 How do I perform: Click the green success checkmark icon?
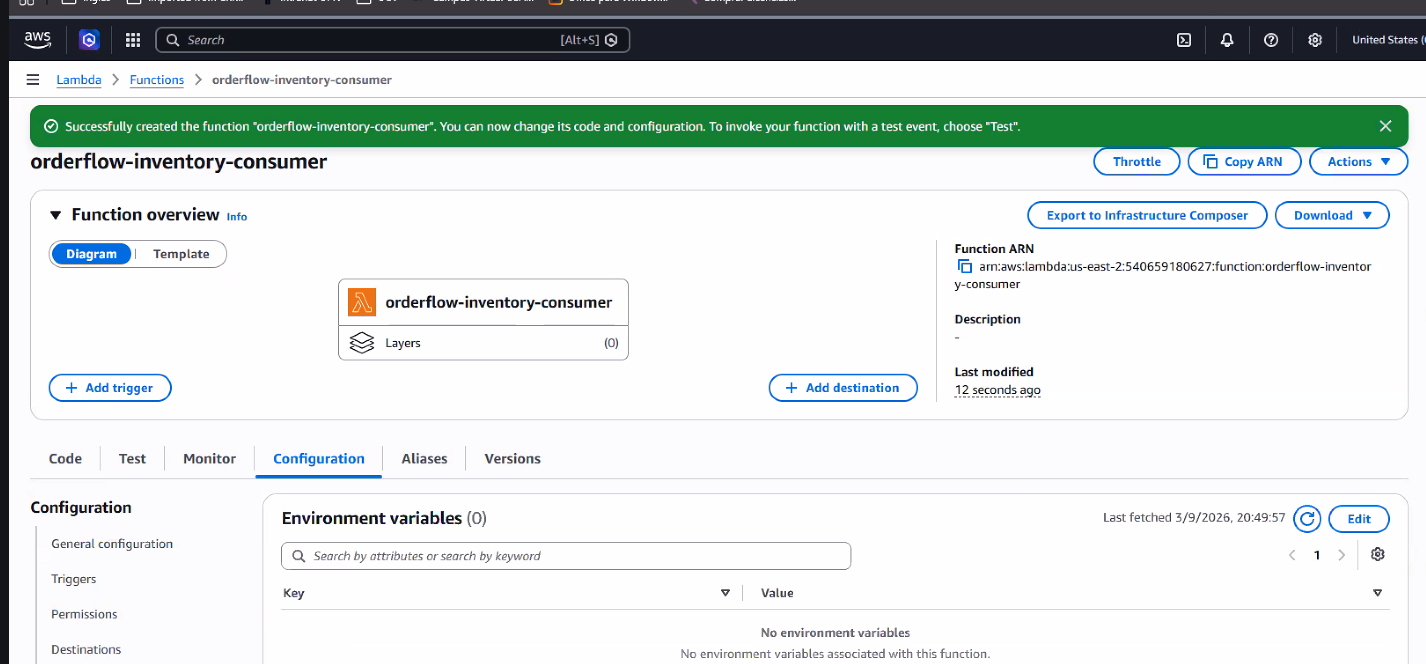click(x=51, y=127)
